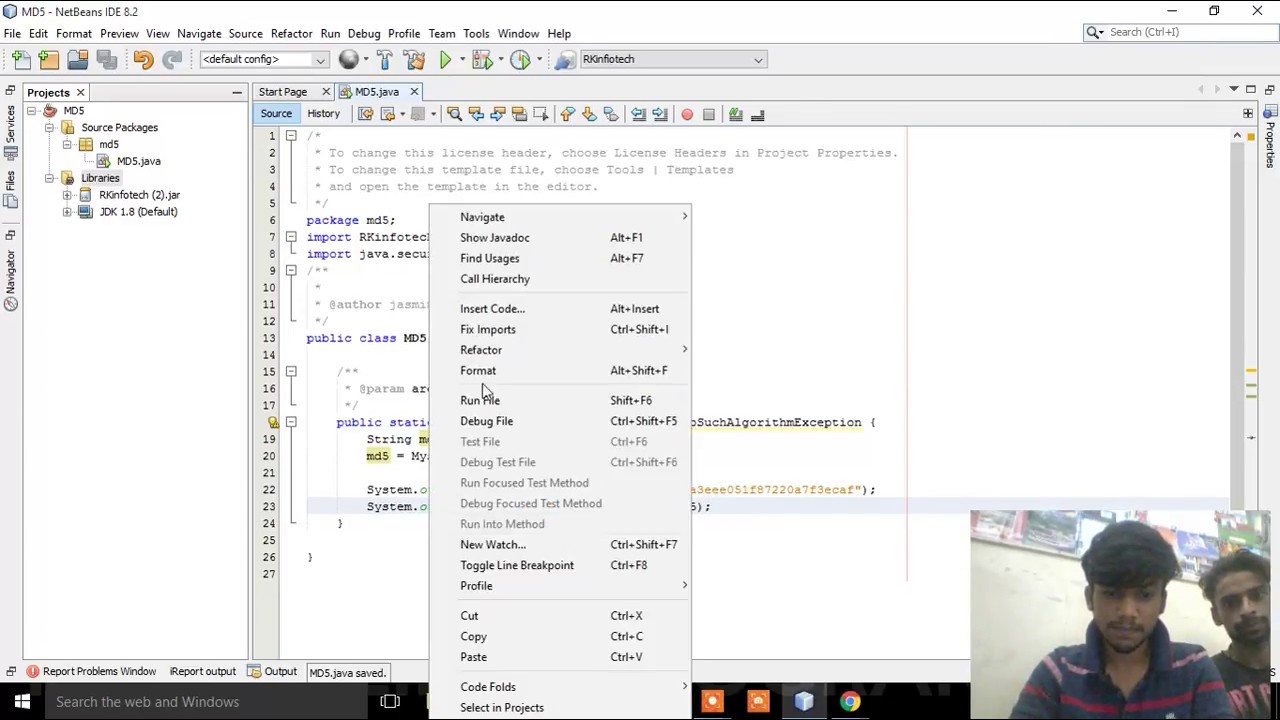
Task: Click the Profile Project toolbar icon
Action: tap(520, 60)
